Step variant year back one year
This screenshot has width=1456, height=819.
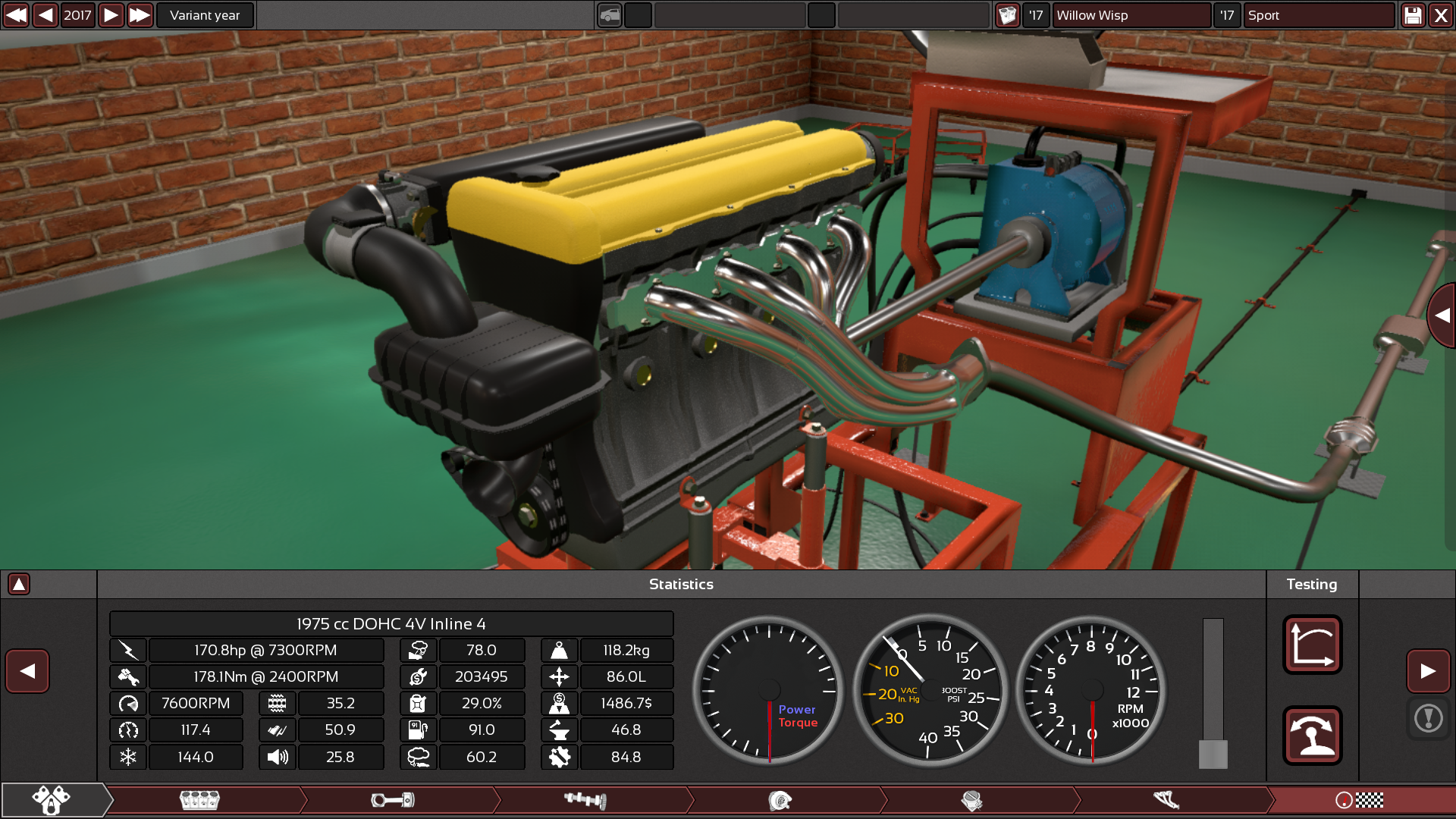pos(45,15)
